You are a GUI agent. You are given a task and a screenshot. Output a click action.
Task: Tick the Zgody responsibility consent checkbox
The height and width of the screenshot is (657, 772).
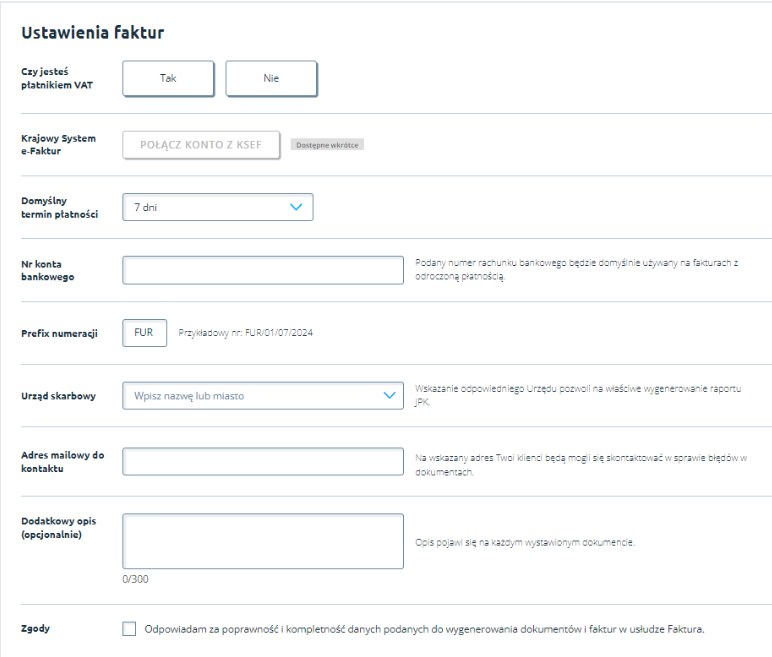pos(129,629)
